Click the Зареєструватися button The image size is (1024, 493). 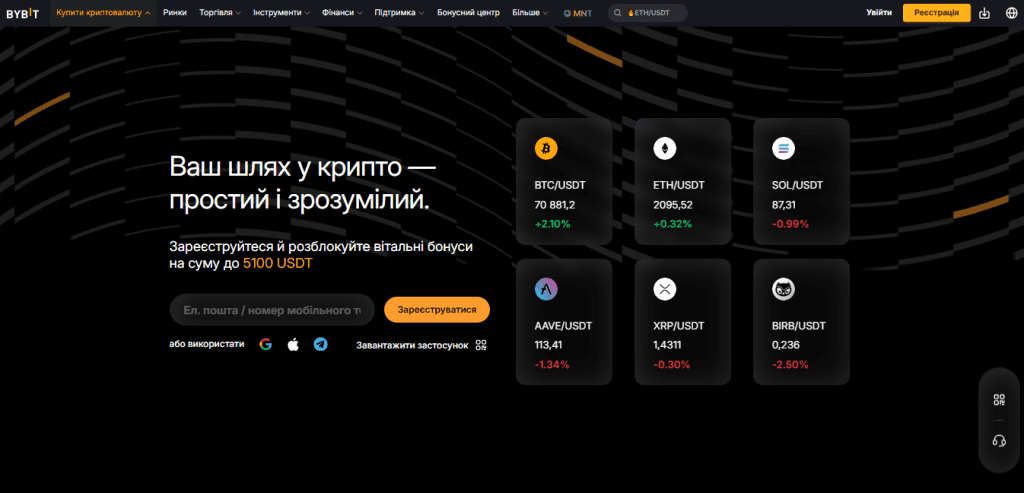437,310
